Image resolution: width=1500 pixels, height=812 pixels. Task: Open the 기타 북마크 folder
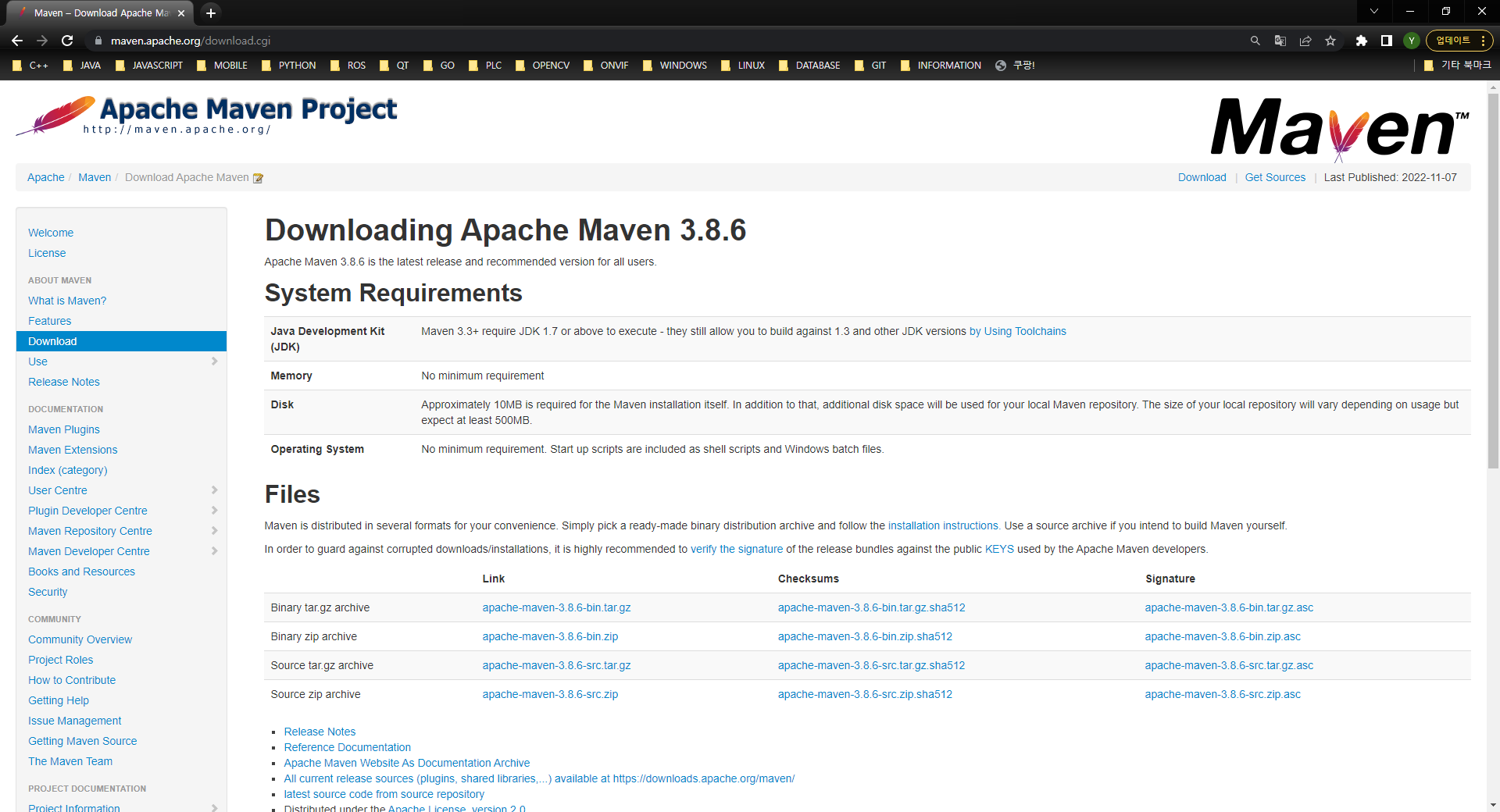point(1458,66)
